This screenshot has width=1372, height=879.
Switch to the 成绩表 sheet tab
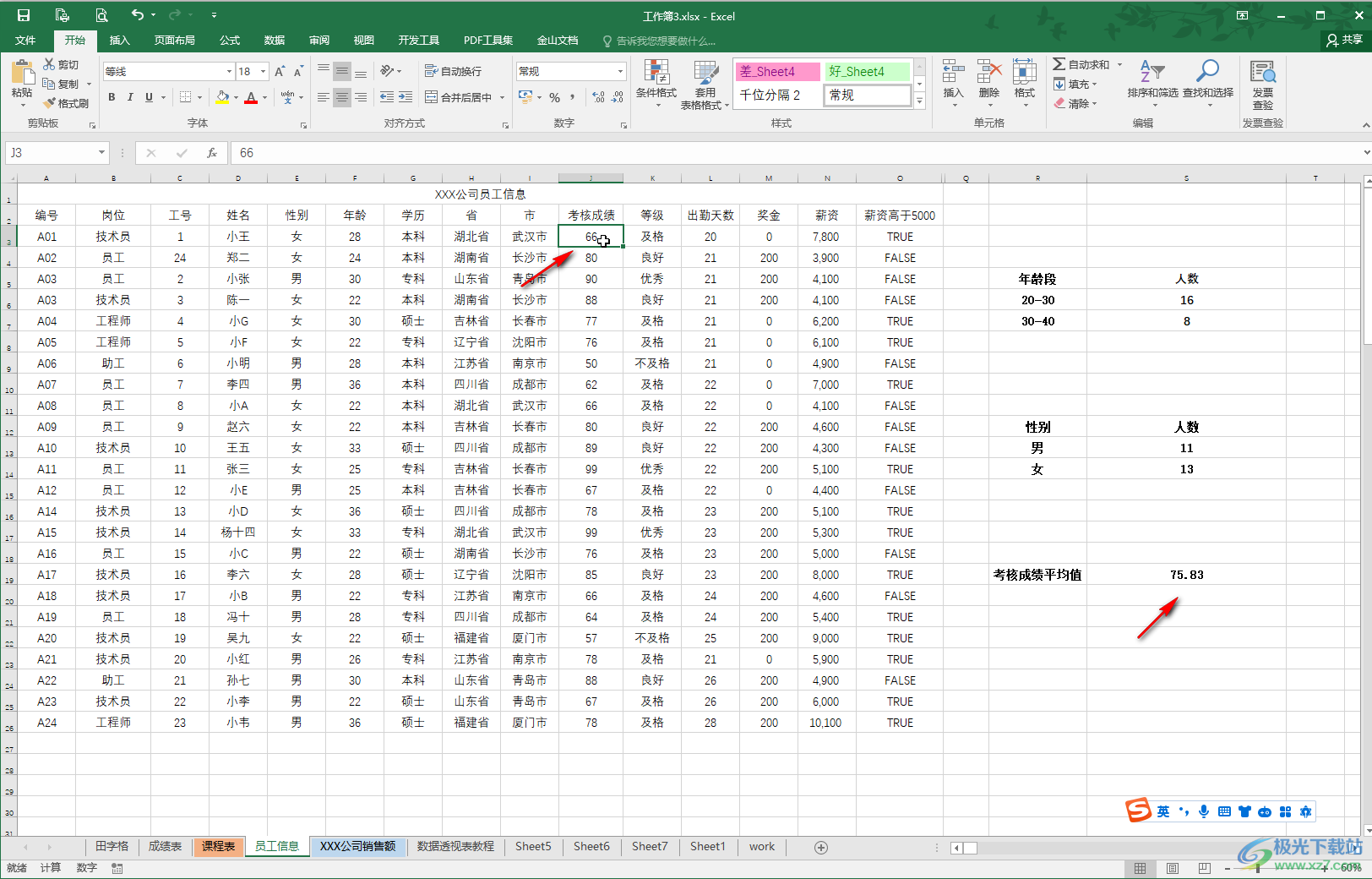coord(165,846)
